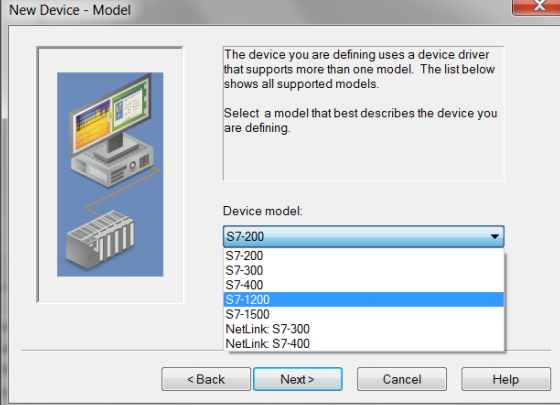Open Help for the device model page
Screen dimensions: 560x405
pos(506,379)
